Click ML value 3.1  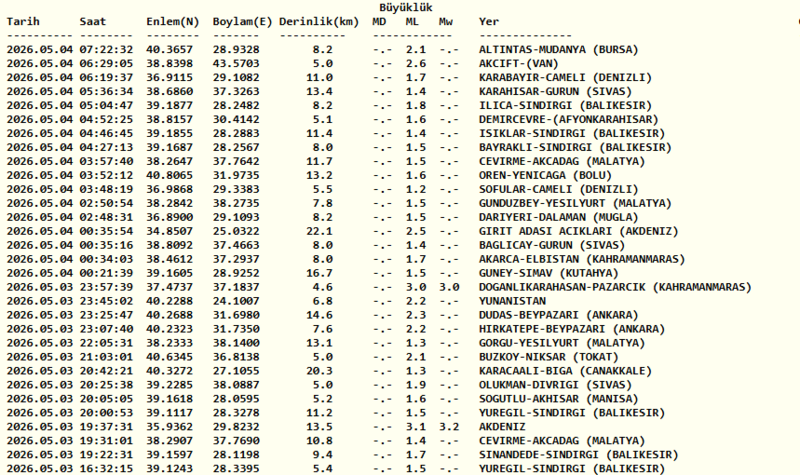pyautogui.click(x=416, y=427)
